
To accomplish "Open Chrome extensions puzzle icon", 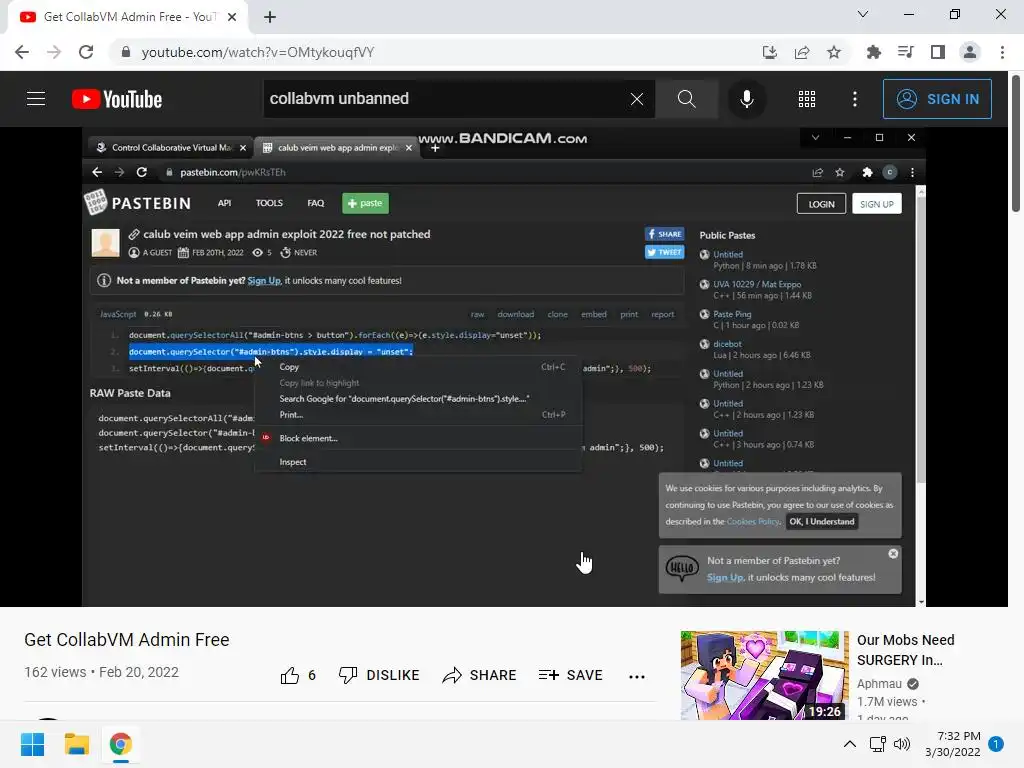I will [x=874, y=52].
